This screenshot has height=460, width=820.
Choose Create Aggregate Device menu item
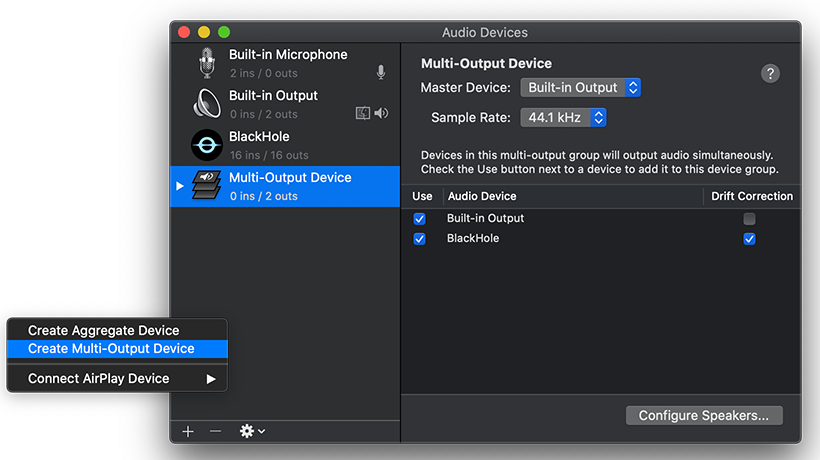(x=104, y=331)
